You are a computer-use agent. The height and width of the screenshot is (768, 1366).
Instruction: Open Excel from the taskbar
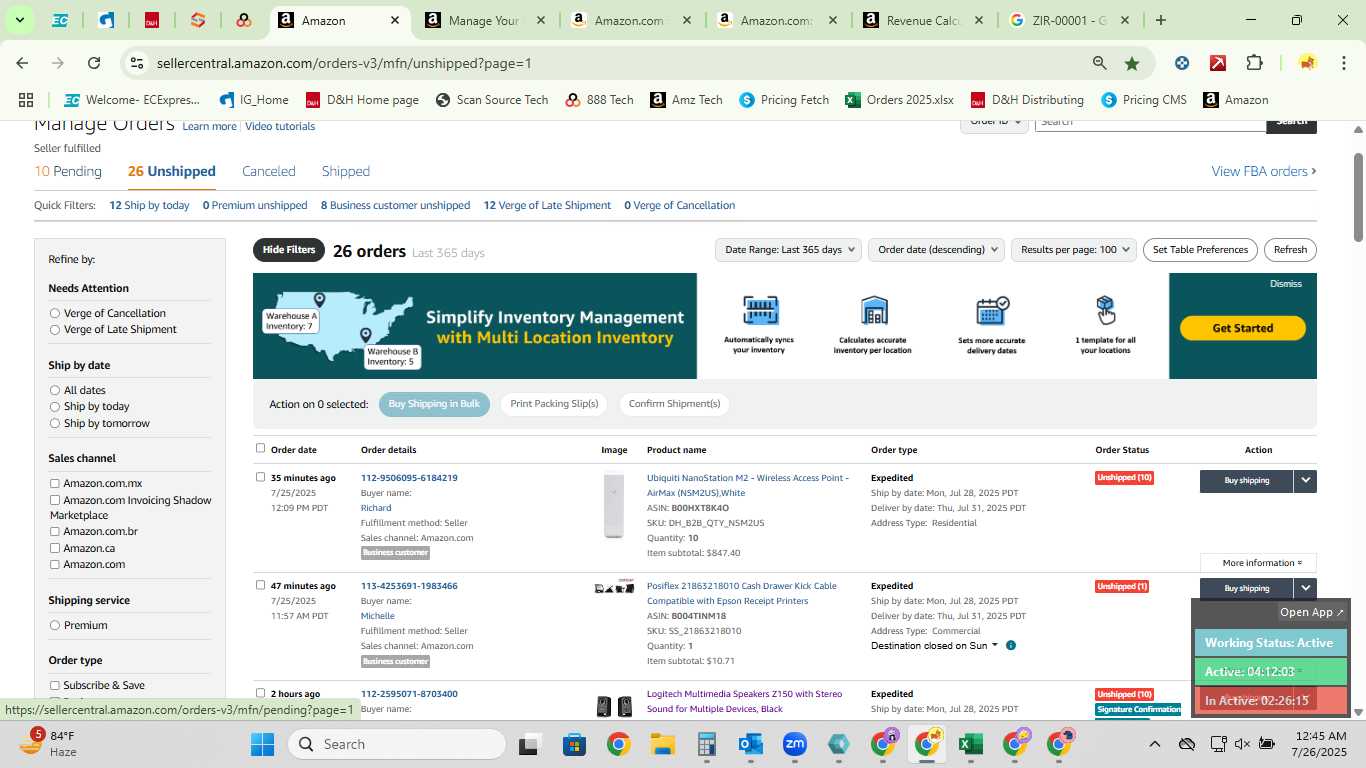coord(970,744)
